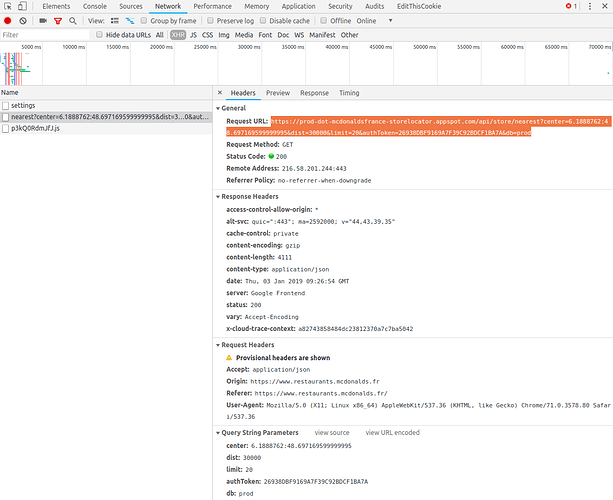
Task: Open network search with the magnifier icon
Action: click(x=73, y=21)
